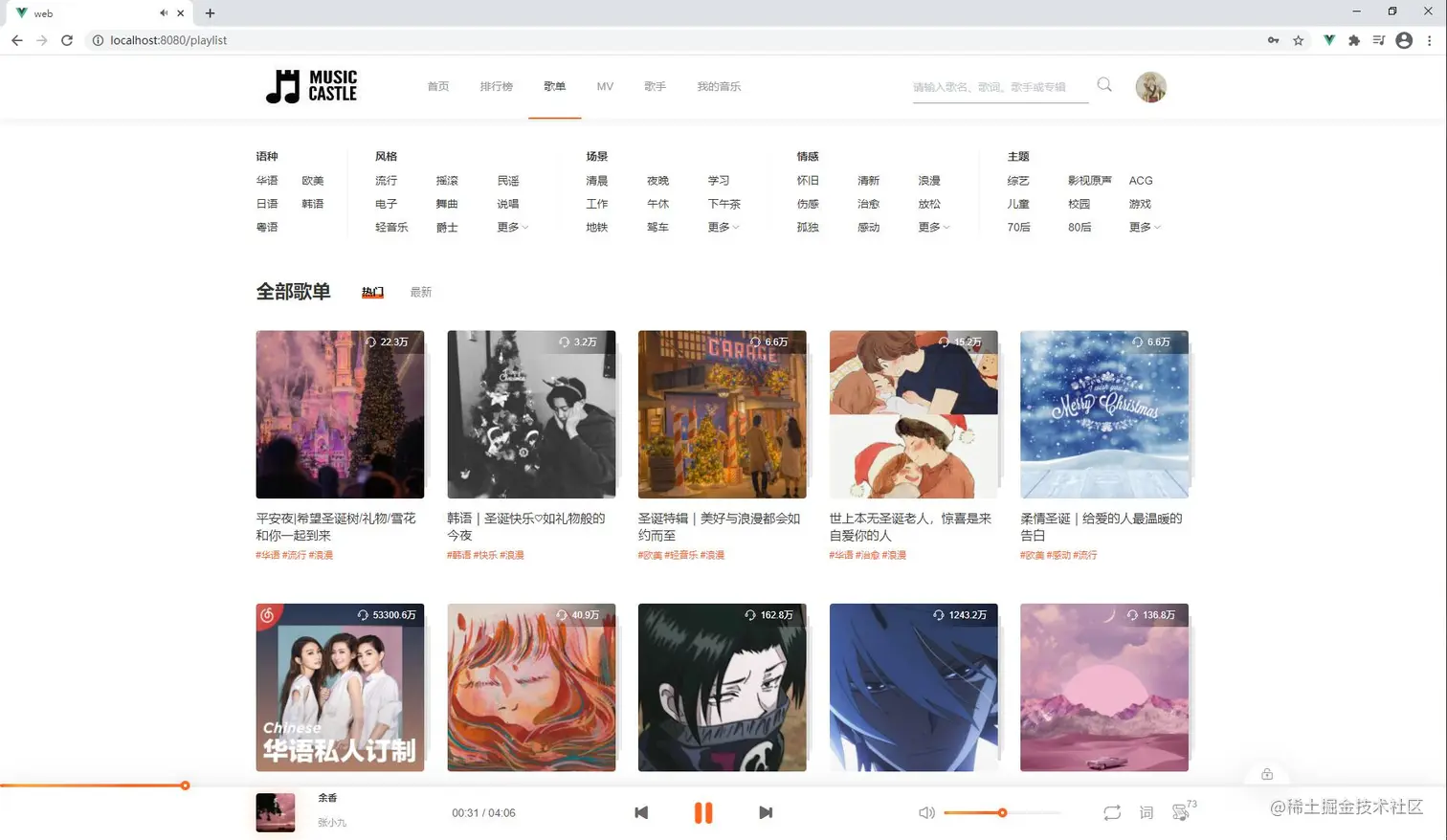Filter by 轻音乐 style
This screenshot has width=1447, height=840.
391,228
